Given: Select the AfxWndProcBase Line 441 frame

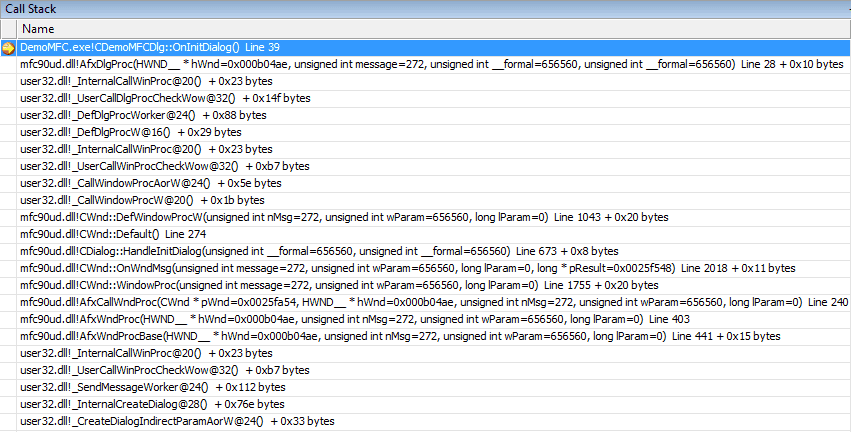Looking at the screenshot, I should tap(434, 336).
